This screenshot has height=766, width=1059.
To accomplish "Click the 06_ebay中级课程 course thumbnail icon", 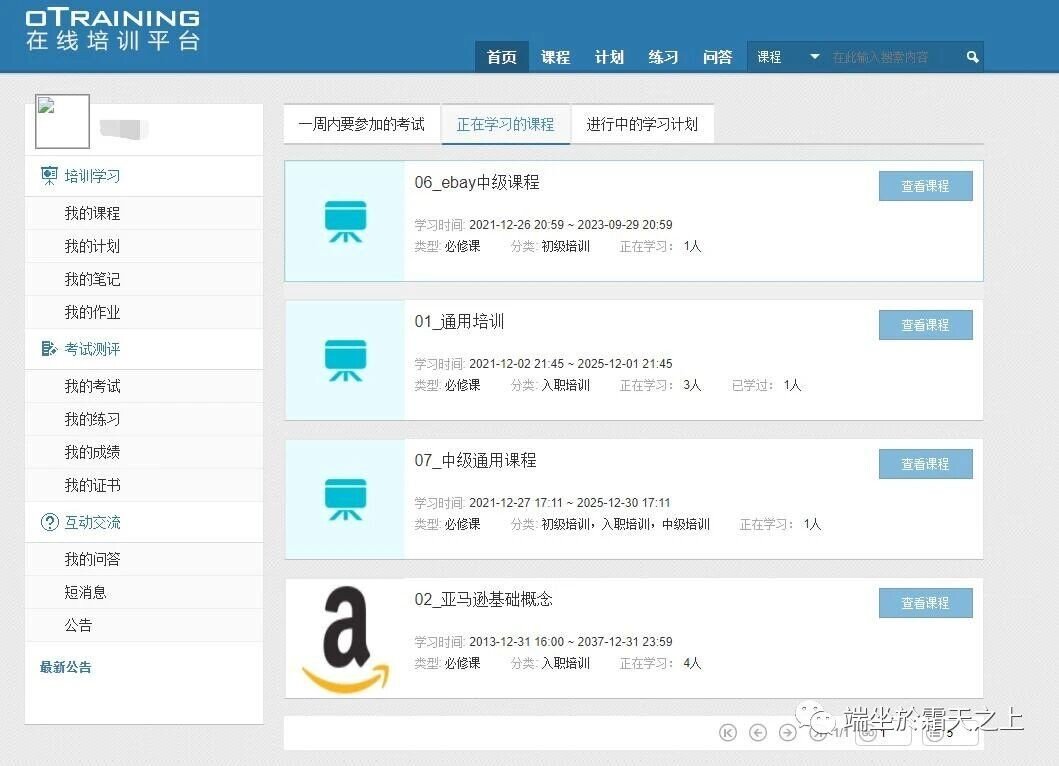I will click(345, 221).
